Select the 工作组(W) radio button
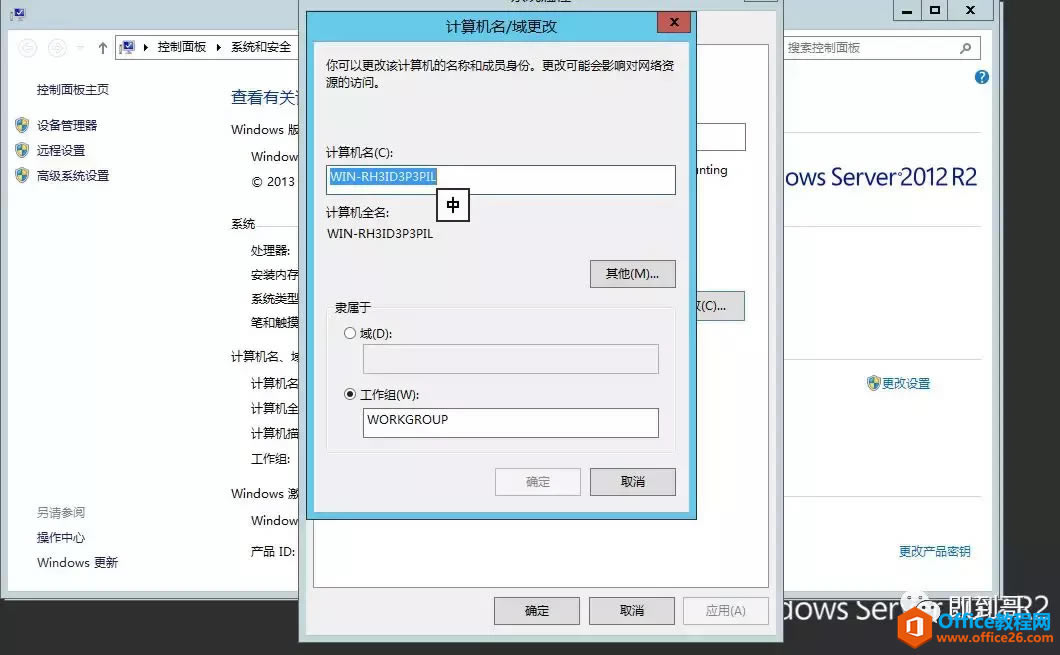The height and width of the screenshot is (655, 1060). click(x=350, y=394)
